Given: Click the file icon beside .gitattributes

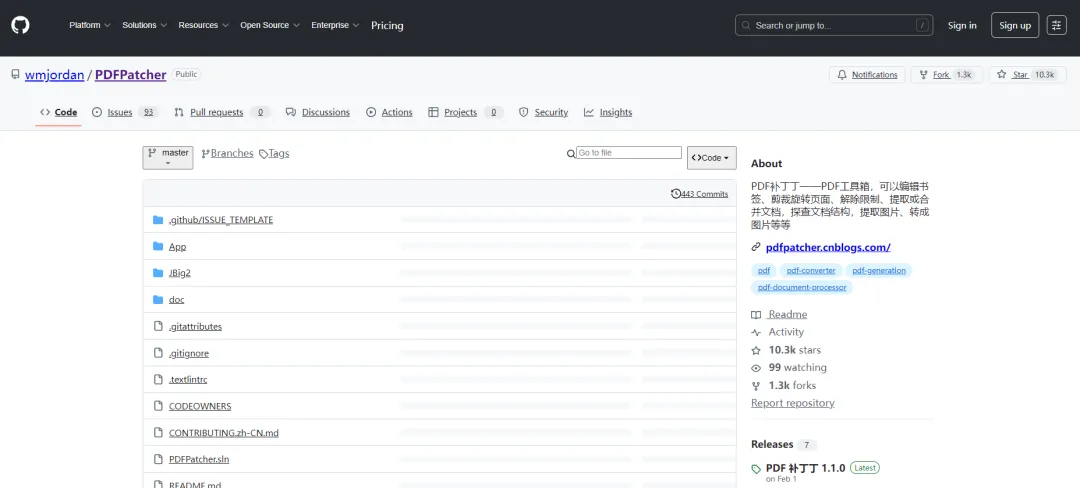Looking at the screenshot, I should 158,326.
